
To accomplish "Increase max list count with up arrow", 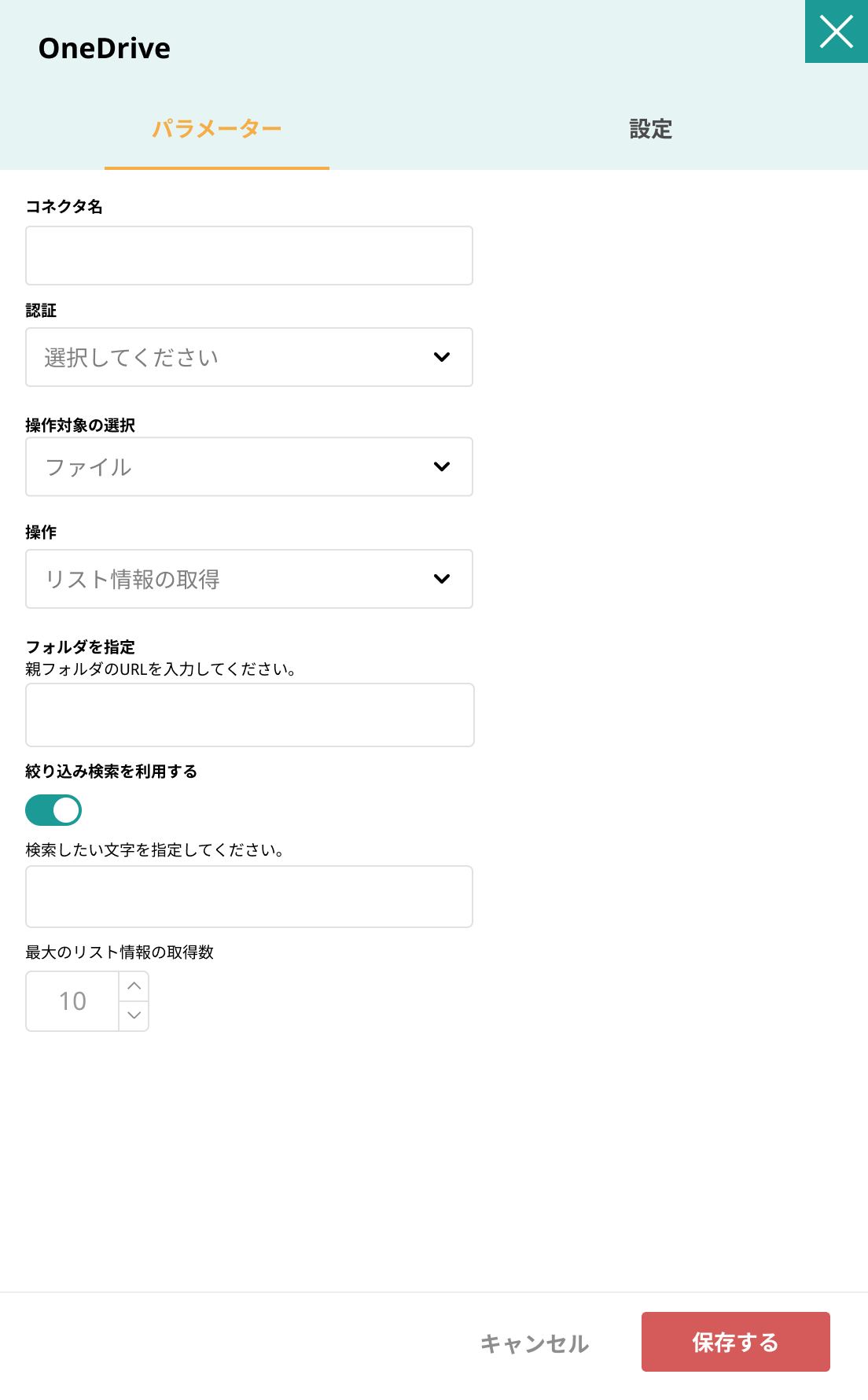I will click(x=134, y=986).
